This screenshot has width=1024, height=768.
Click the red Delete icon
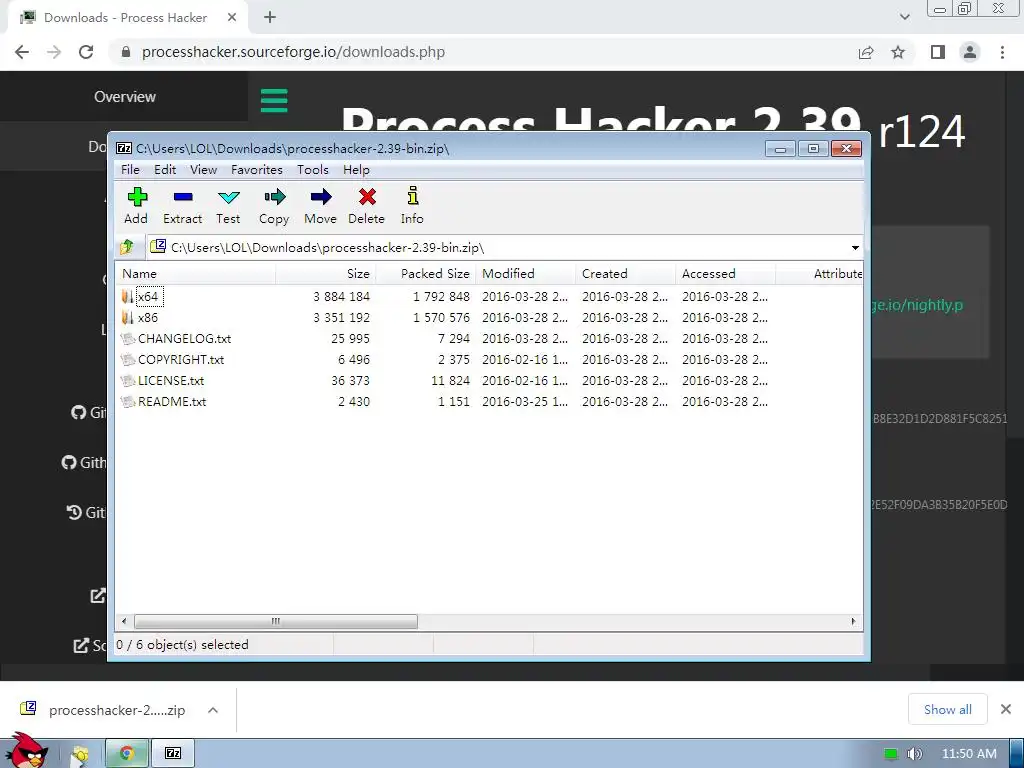pos(367,197)
